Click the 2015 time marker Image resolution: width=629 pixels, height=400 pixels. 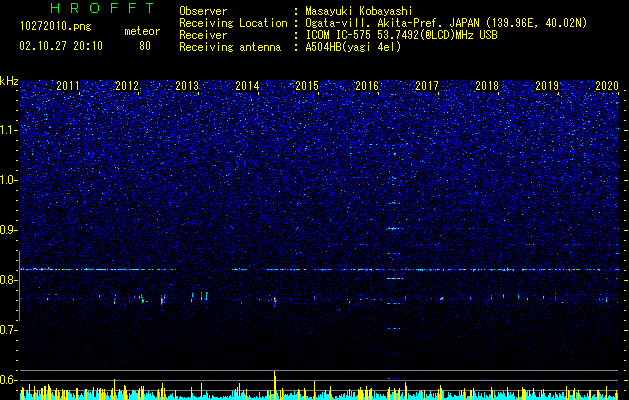[x=307, y=86]
